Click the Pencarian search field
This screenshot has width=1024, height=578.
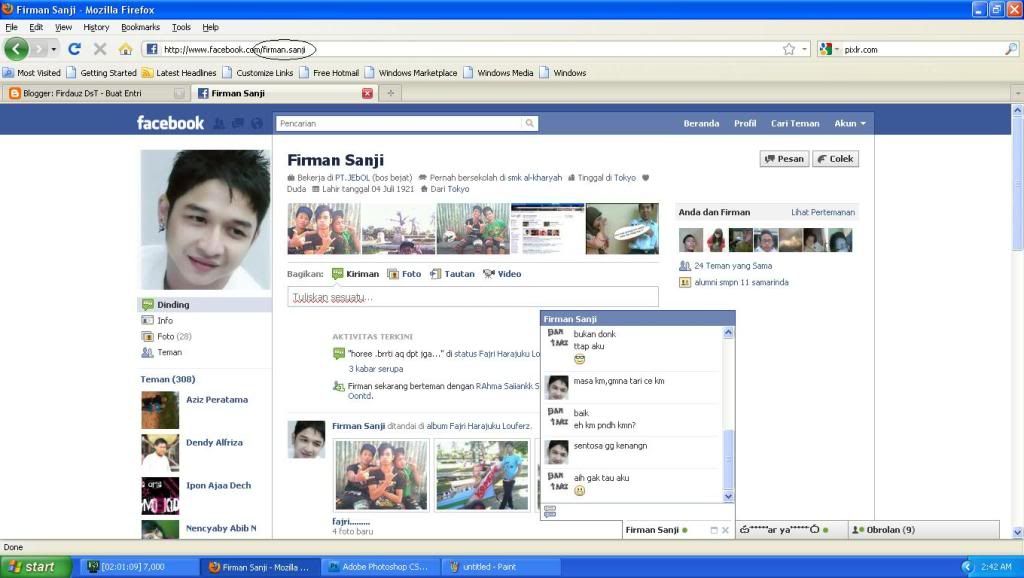[399, 123]
